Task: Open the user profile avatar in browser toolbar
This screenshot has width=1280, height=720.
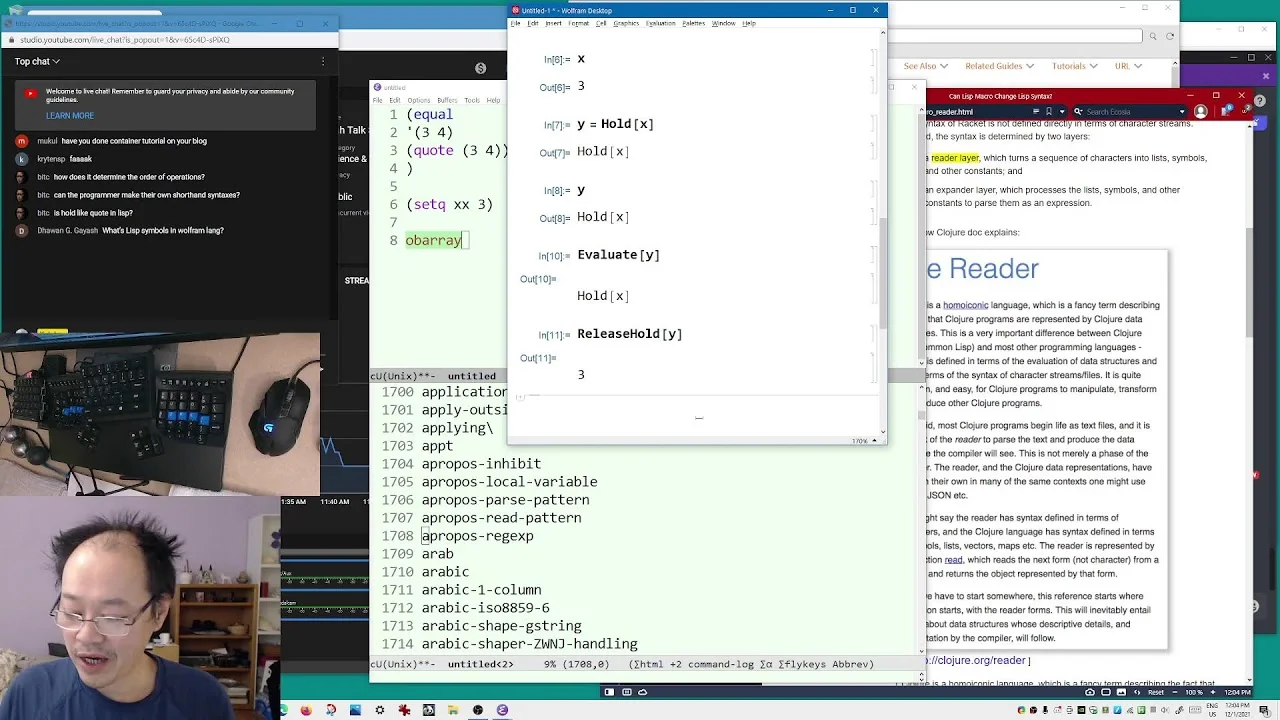Action: [x=1200, y=112]
